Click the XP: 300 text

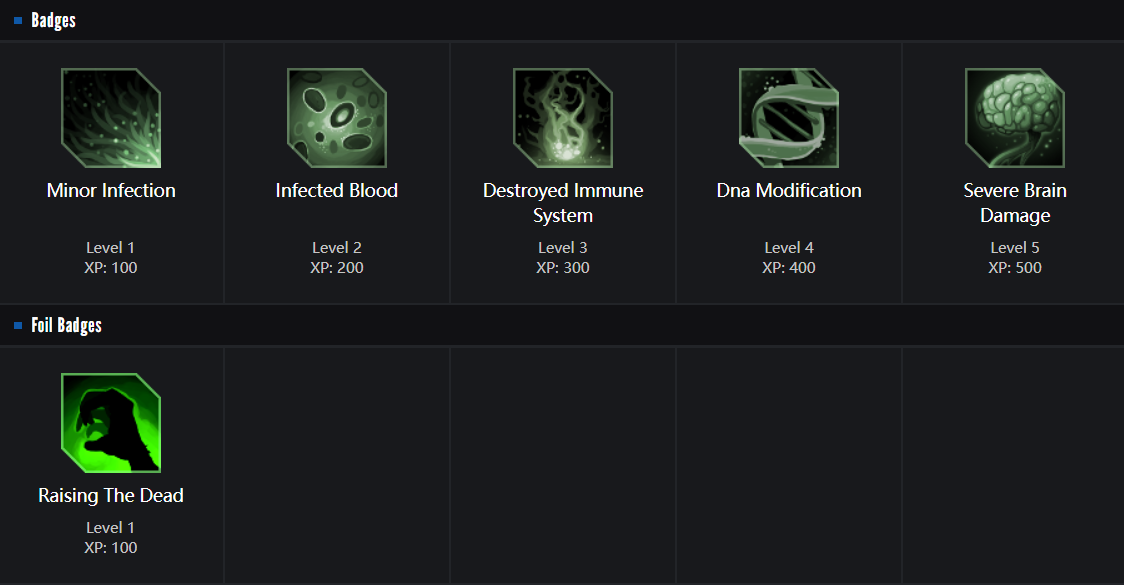tap(563, 268)
